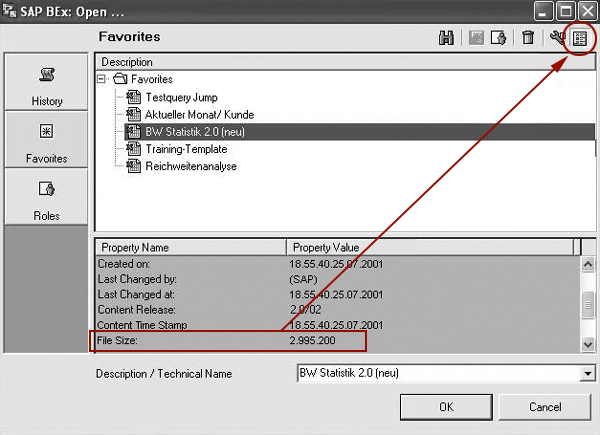The image size is (600, 435).
Task: Click the BW Statistik 2.0 (neu) name field
Action: point(439,373)
